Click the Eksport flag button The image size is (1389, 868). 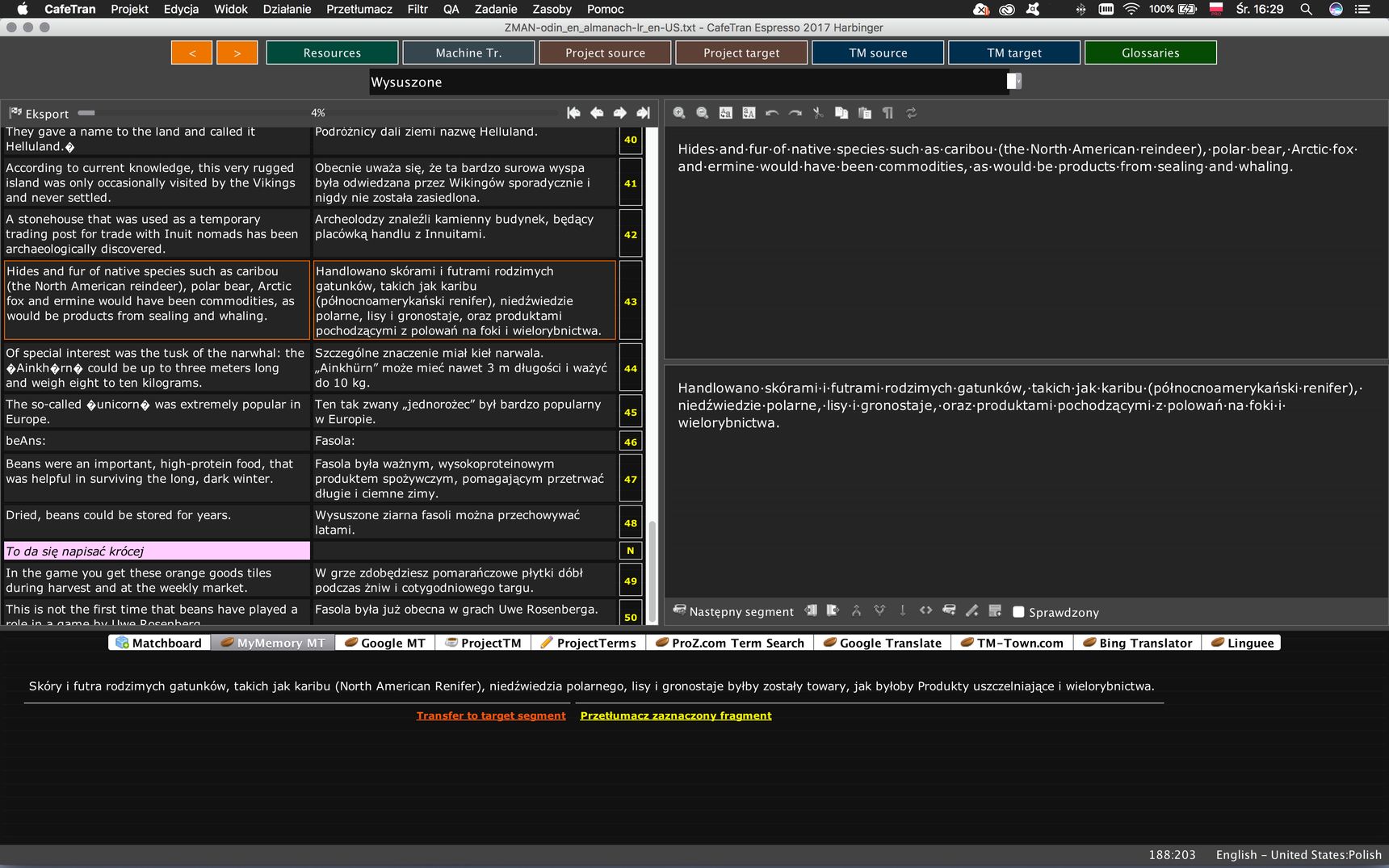pos(39,114)
